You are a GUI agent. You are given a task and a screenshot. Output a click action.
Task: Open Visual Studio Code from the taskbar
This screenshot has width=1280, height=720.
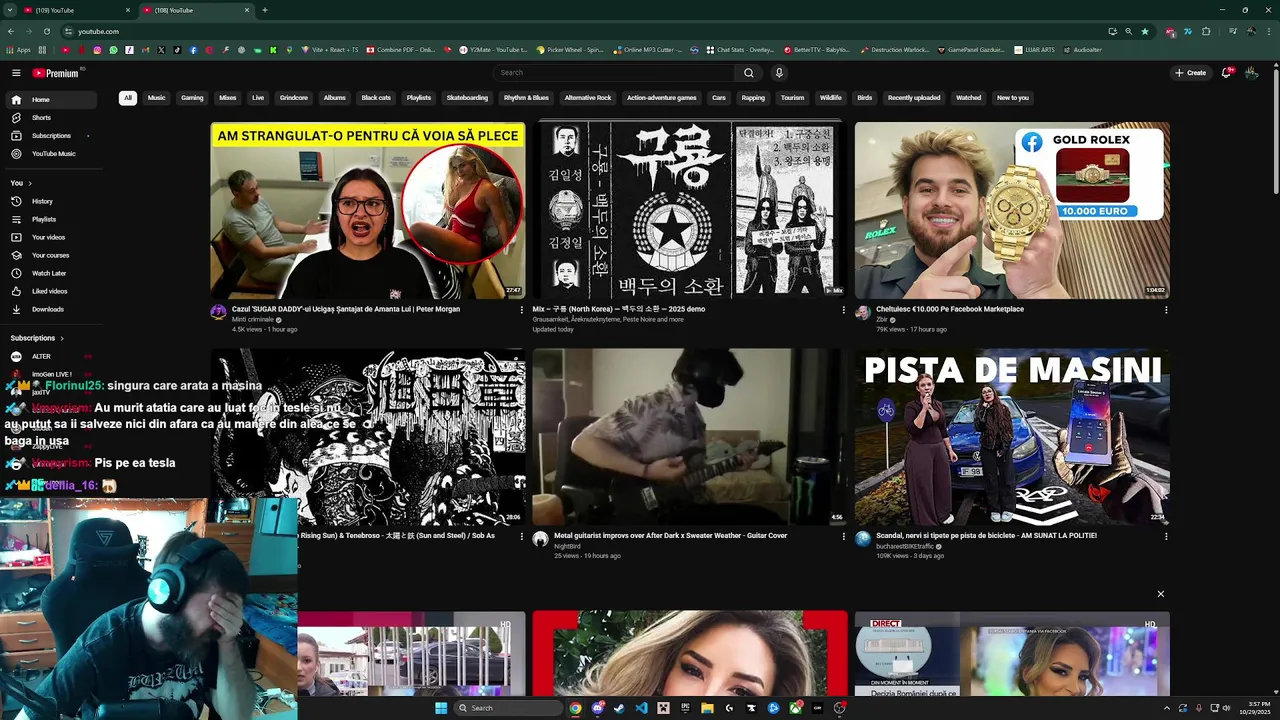641,708
